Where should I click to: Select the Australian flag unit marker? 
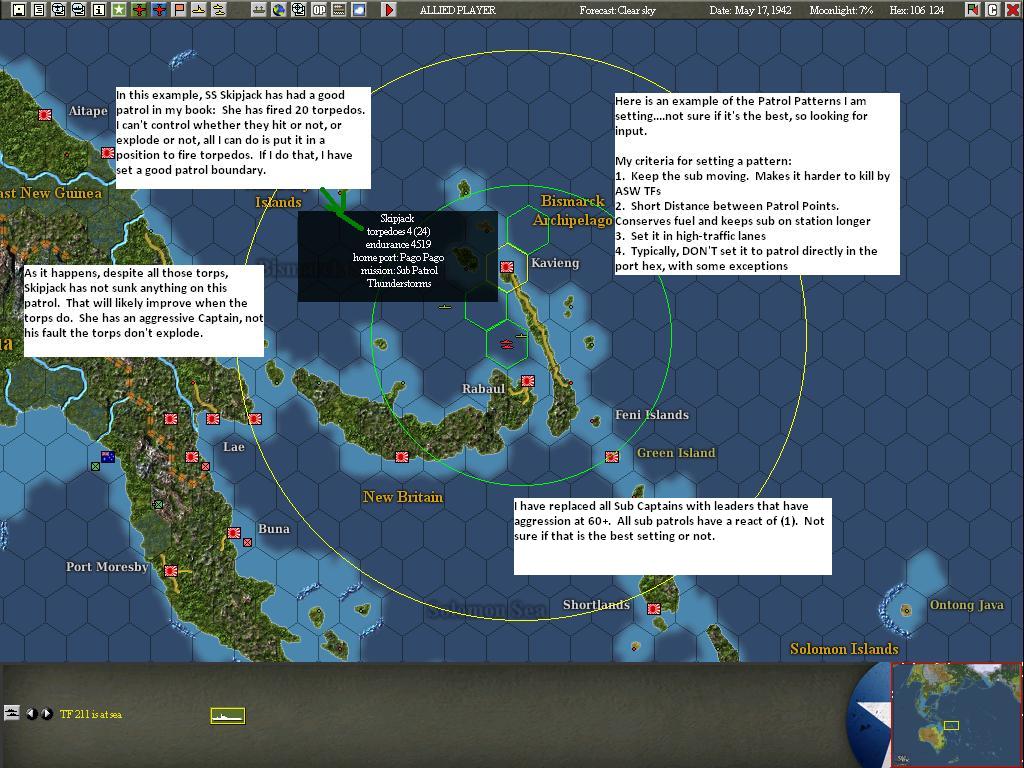point(108,456)
